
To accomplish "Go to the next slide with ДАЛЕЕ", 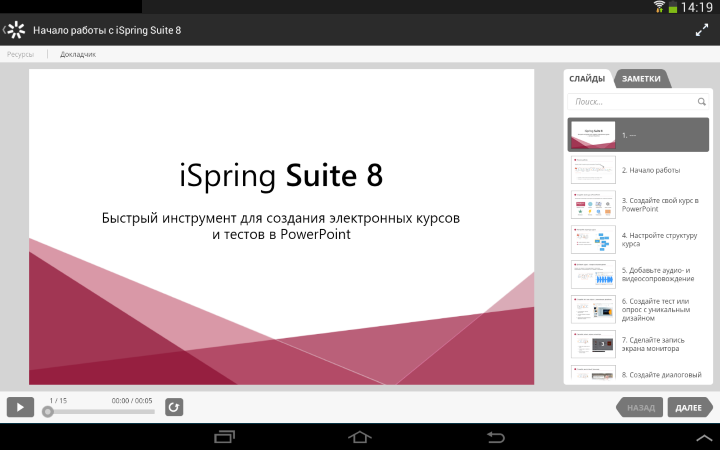I will (x=689, y=407).
